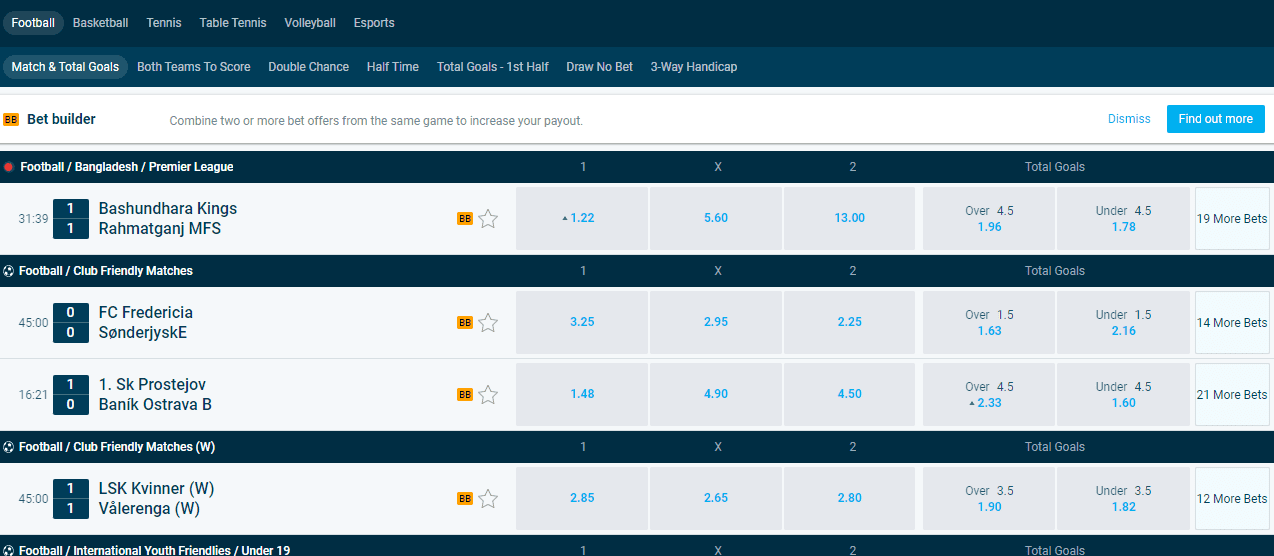This screenshot has width=1274, height=556.
Task: Select Draw No Bet market
Action: [600, 67]
